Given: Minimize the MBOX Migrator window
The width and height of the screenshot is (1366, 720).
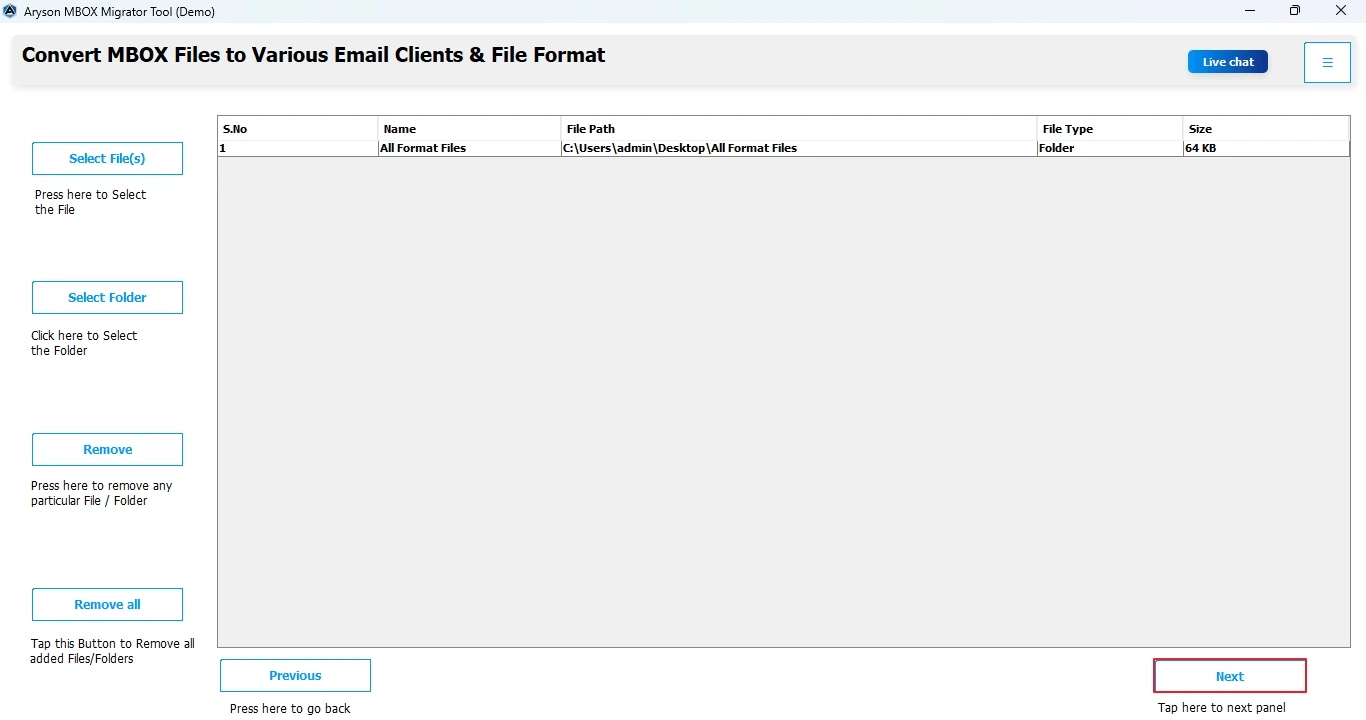Looking at the screenshot, I should click(1250, 11).
